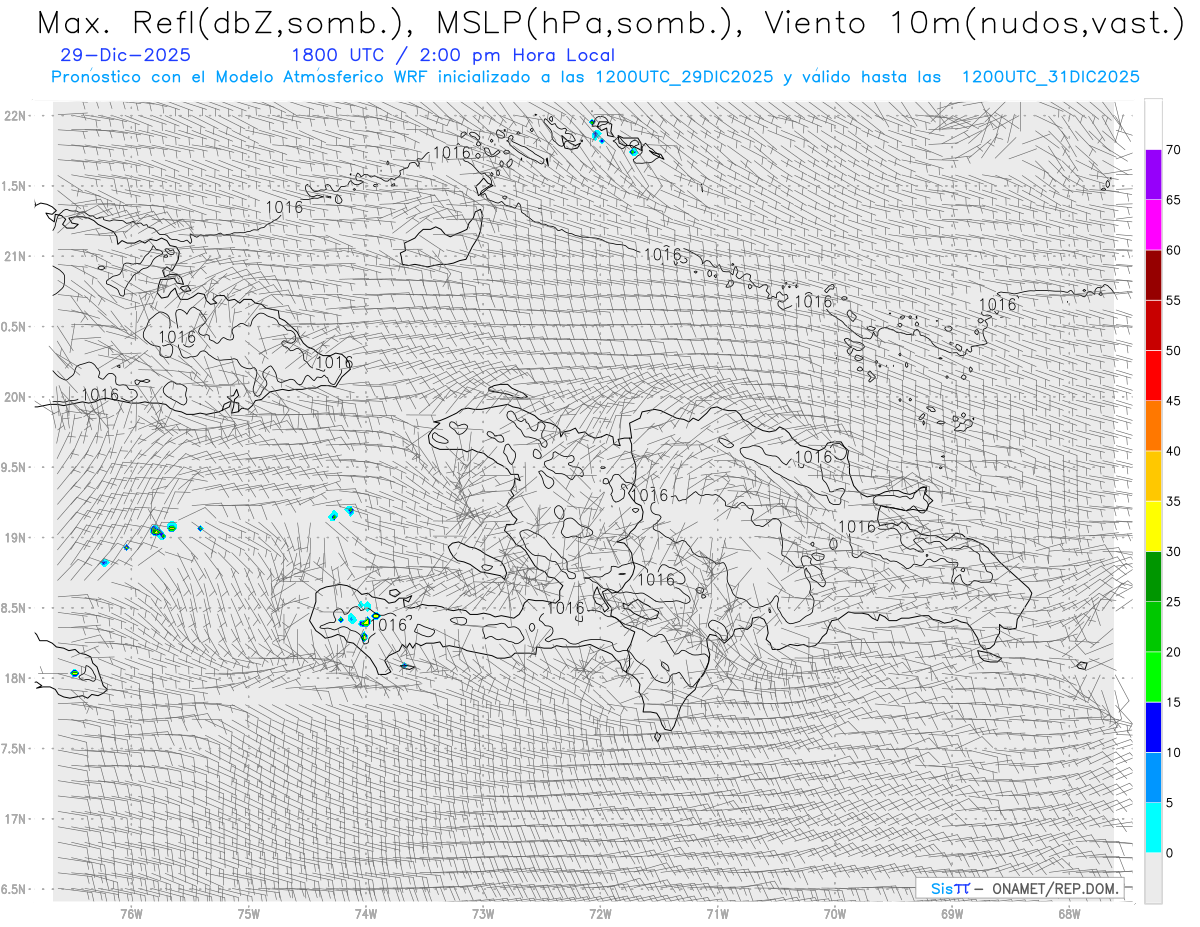Click the colorbar value label '35'
Screen dimensions: 1200x927
(x=1173, y=501)
